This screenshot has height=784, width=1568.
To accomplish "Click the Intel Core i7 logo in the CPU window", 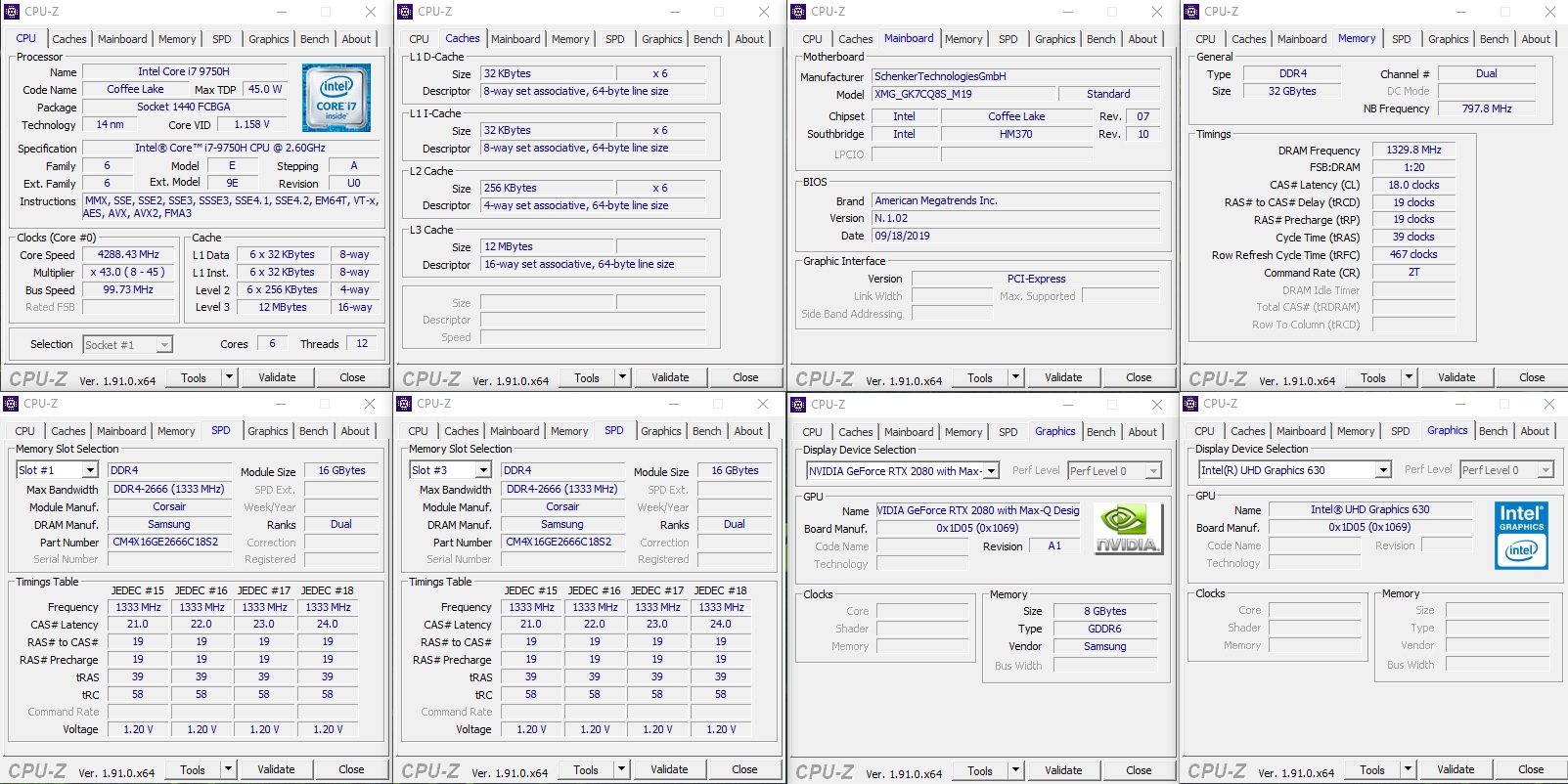I will coord(336,98).
